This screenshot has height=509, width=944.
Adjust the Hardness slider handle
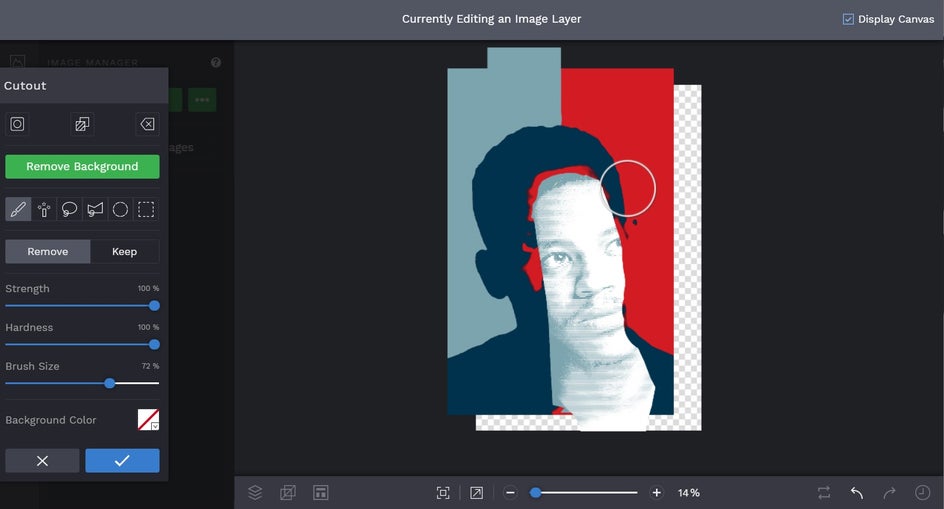click(154, 345)
